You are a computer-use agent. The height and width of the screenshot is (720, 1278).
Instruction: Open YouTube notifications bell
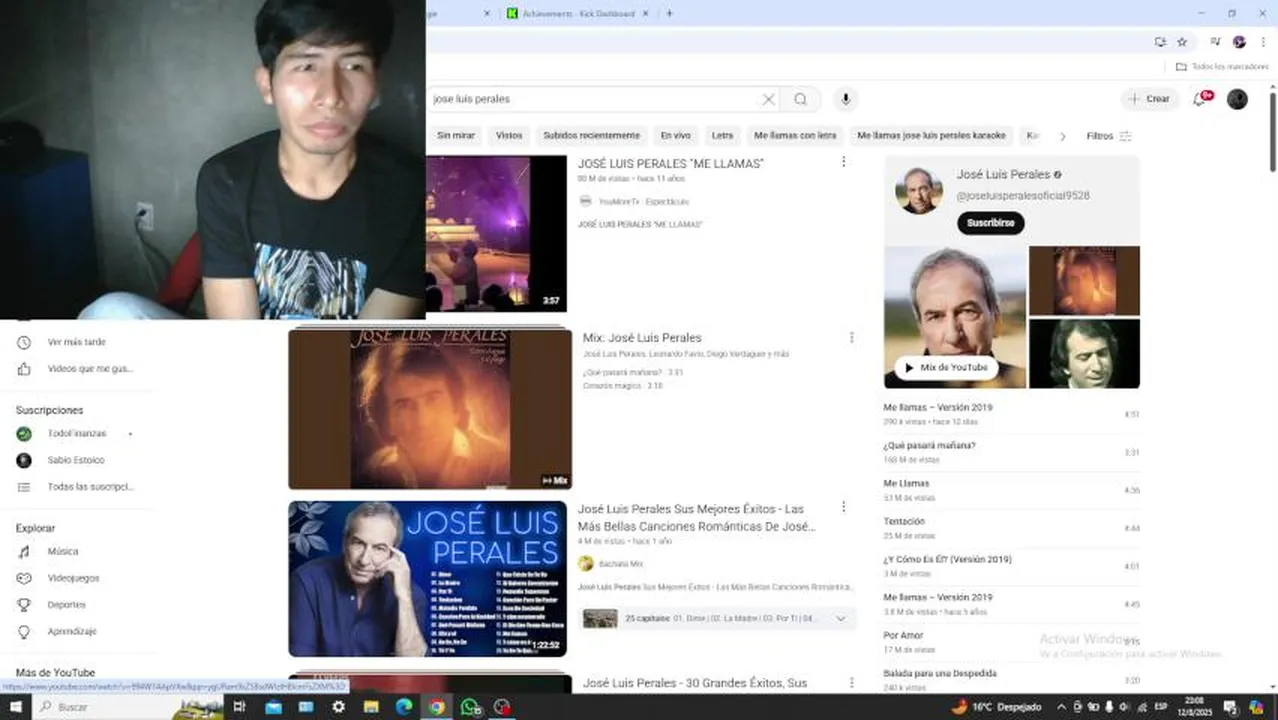click(1201, 98)
